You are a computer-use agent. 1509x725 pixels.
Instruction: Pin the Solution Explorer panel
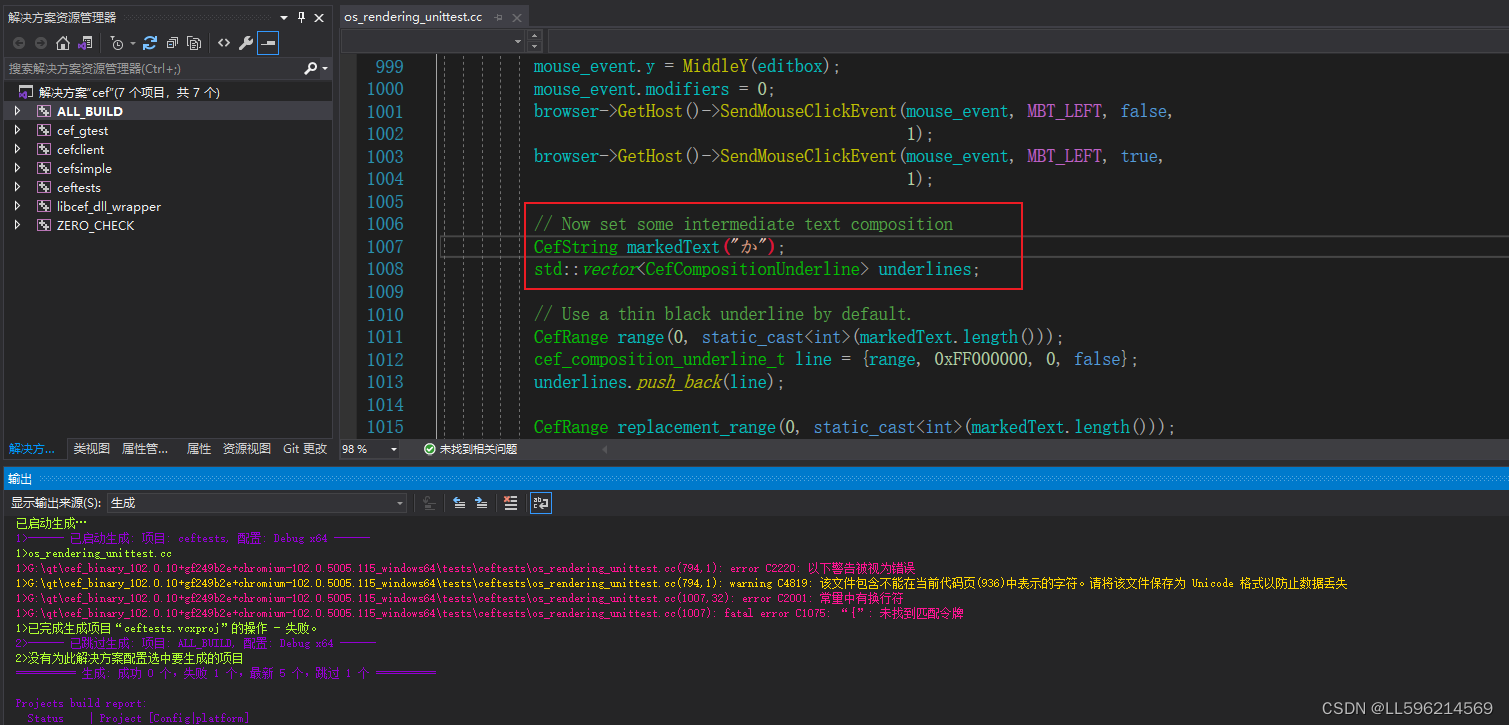pyautogui.click(x=301, y=17)
